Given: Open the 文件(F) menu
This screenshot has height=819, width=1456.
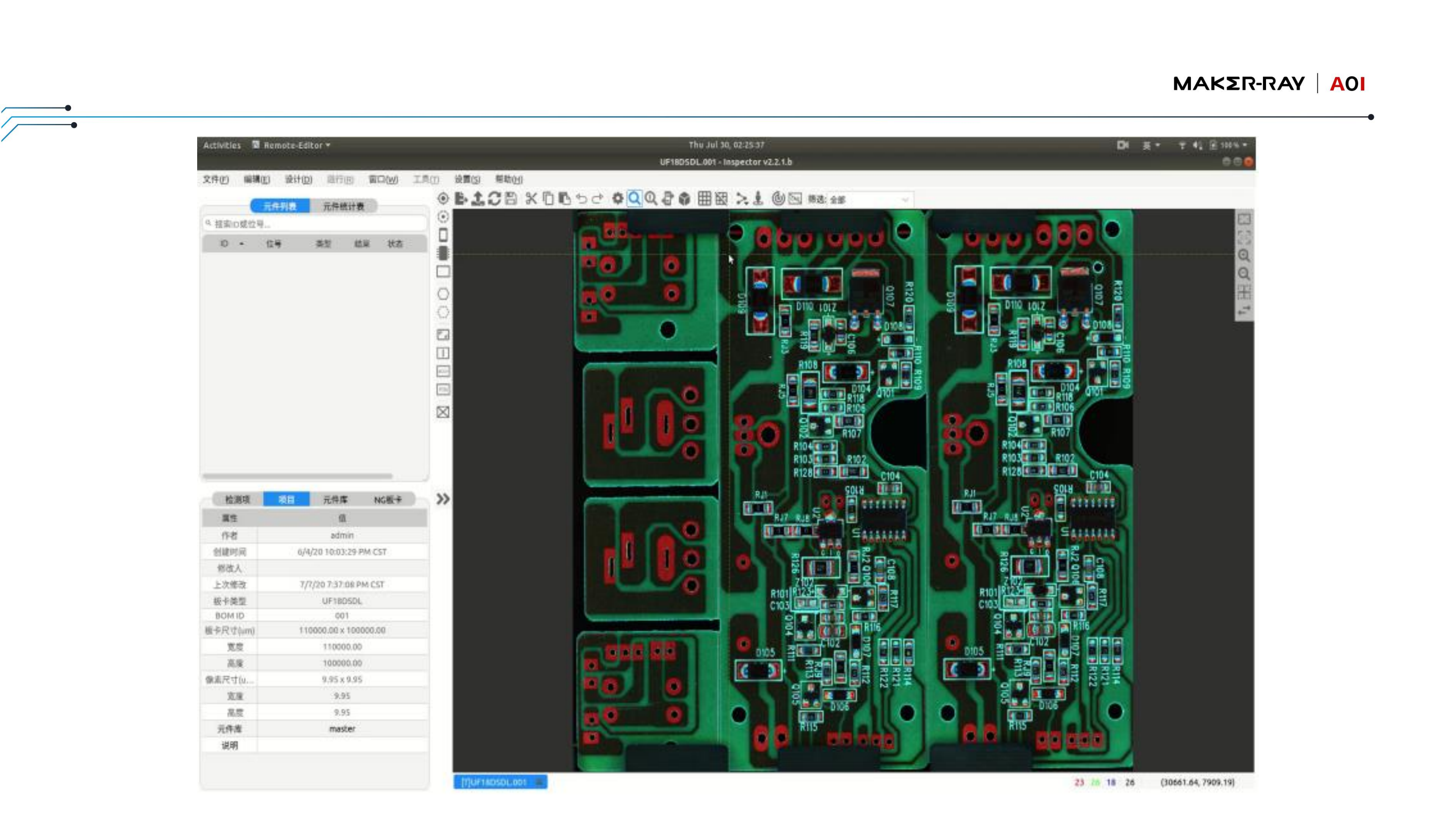Looking at the screenshot, I should tap(215, 179).
